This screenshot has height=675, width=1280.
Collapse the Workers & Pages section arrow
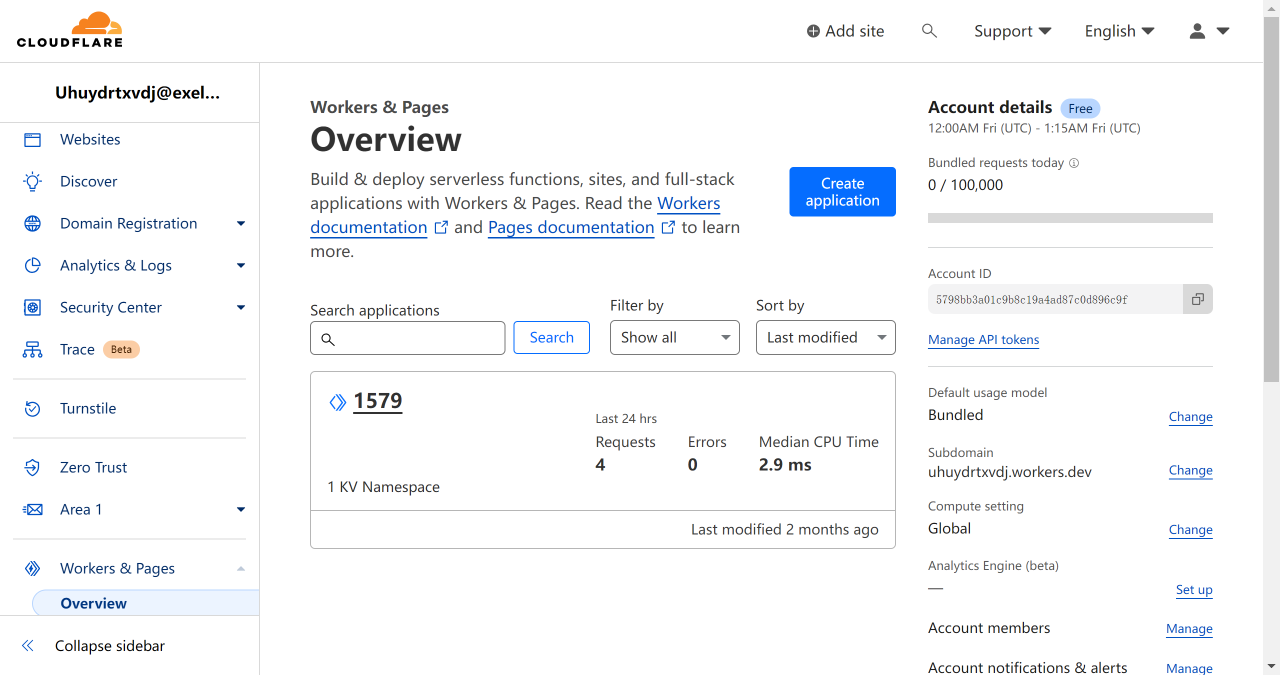tap(241, 569)
